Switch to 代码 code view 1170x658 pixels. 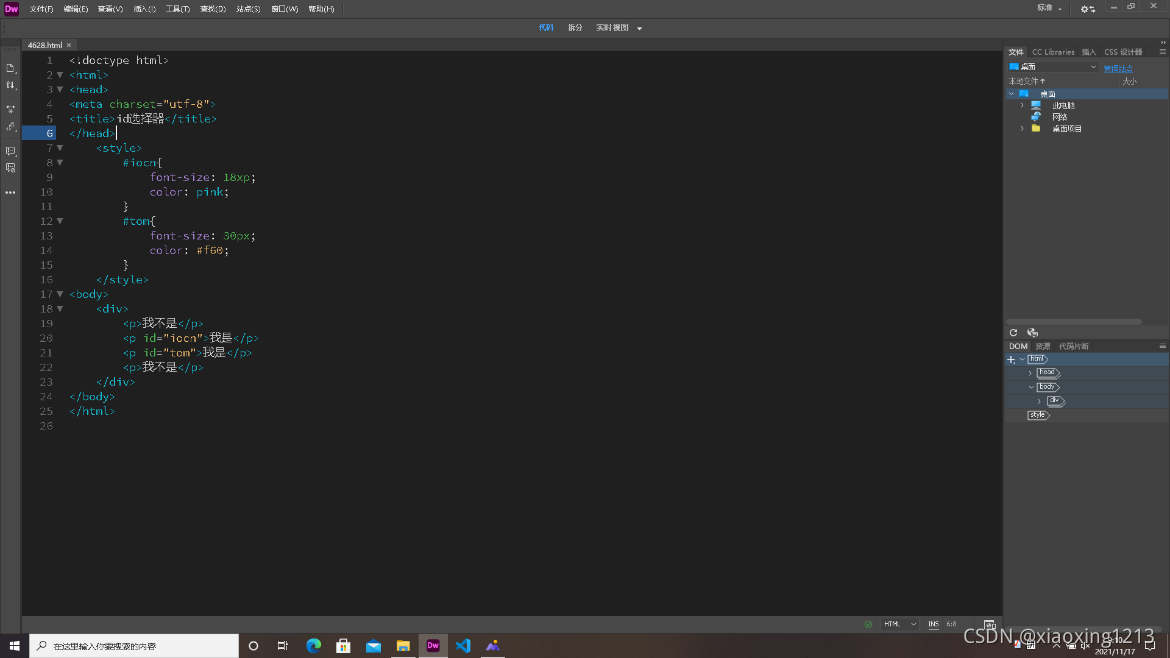(x=546, y=28)
